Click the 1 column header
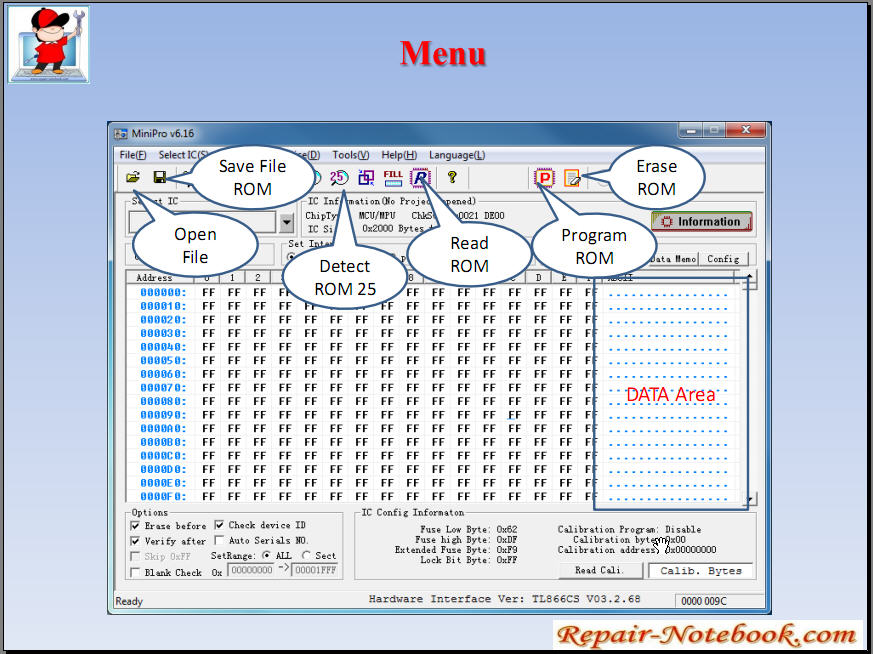 [x=232, y=277]
